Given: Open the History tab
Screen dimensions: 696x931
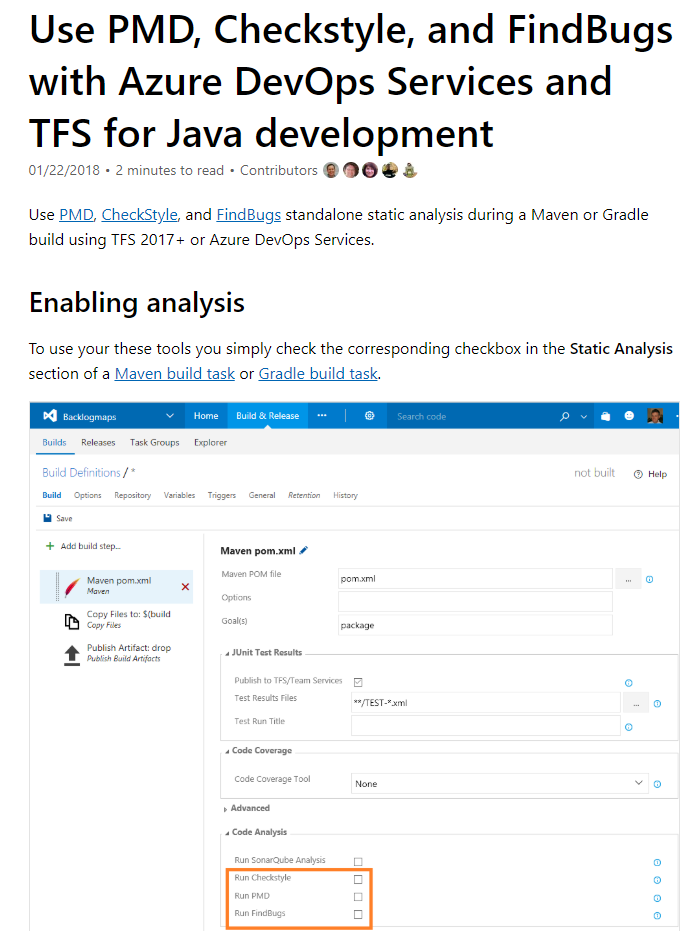Looking at the screenshot, I should [x=345, y=495].
